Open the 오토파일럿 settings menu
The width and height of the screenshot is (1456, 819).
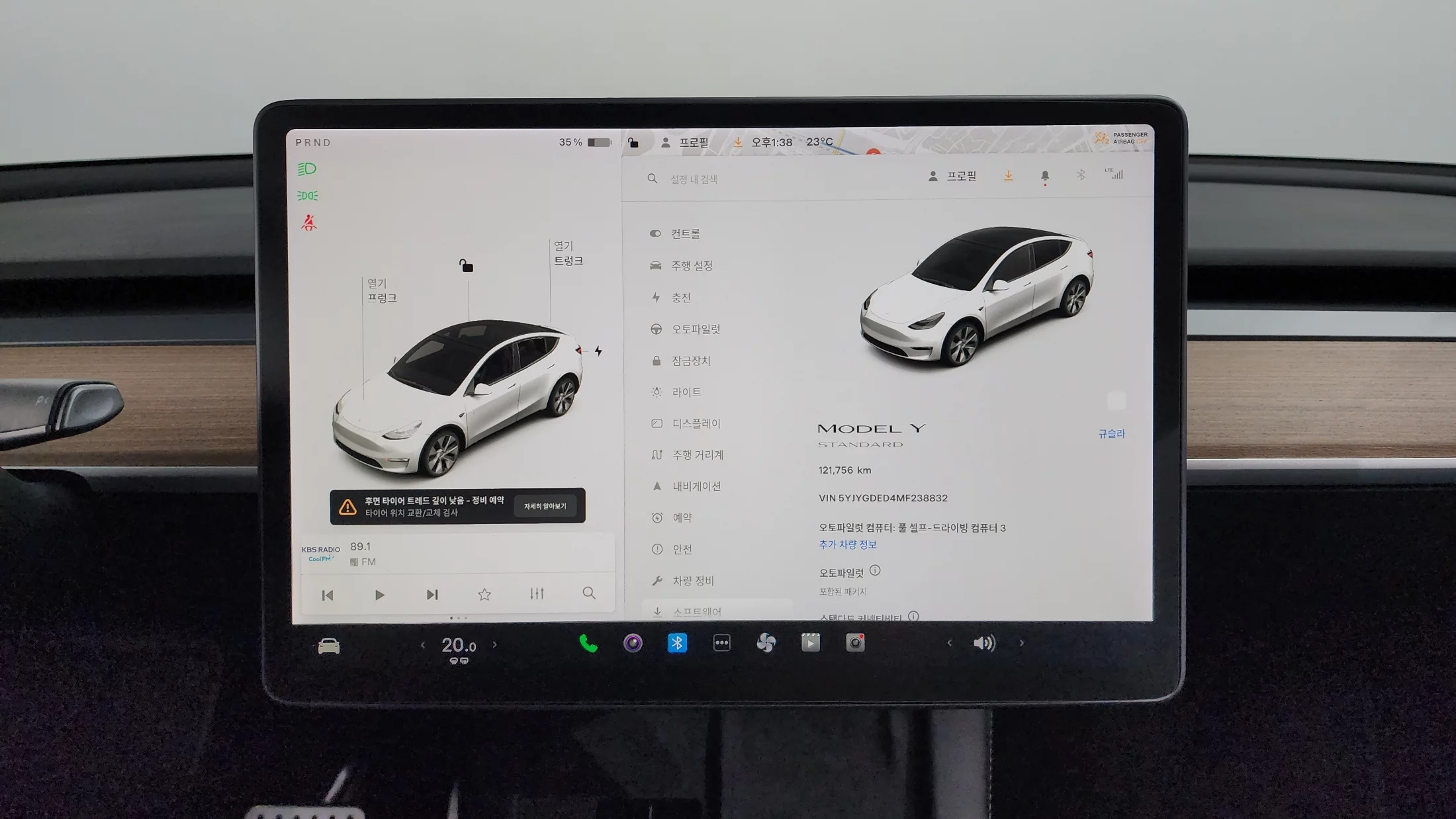(x=695, y=329)
